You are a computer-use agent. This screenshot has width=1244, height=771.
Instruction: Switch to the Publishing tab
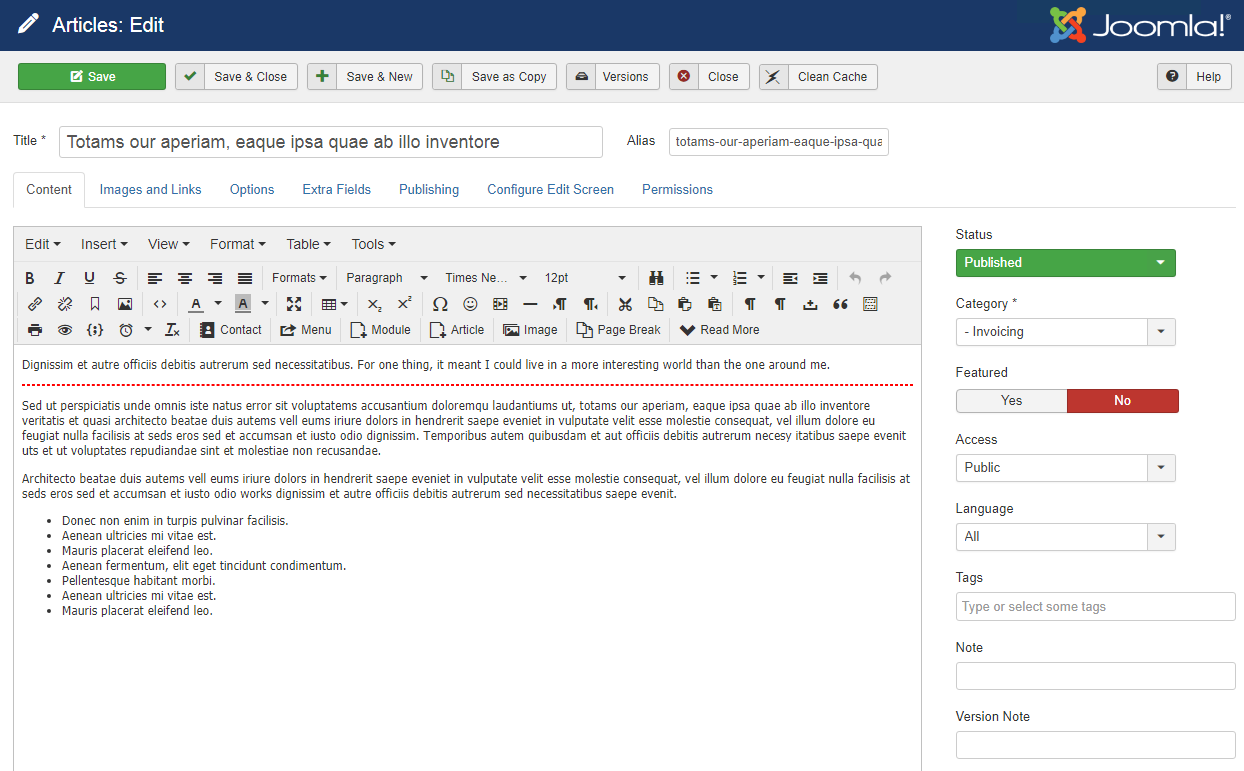(x=429, y=190)
